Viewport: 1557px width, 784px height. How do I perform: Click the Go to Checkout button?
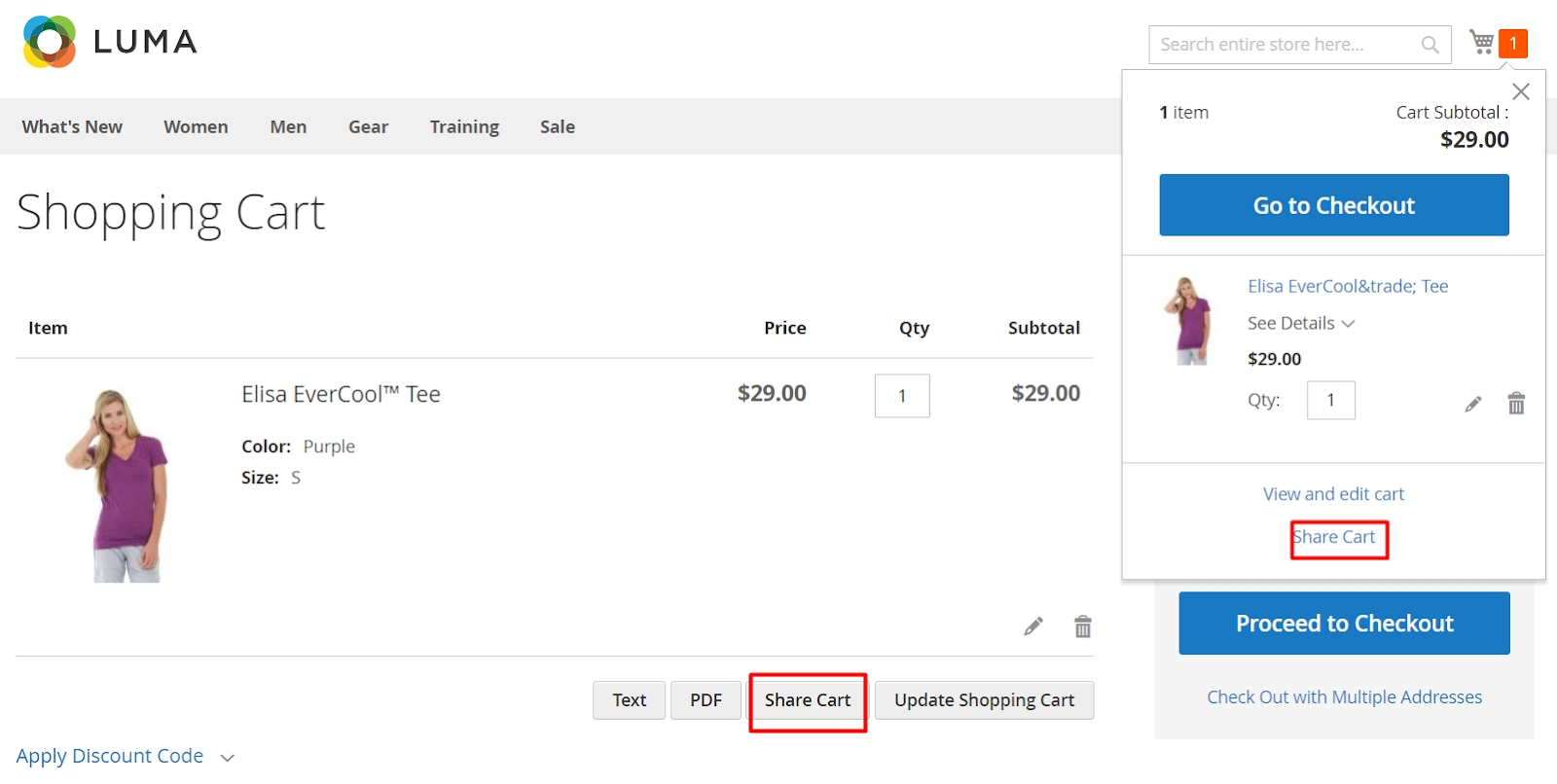pyautogui.click(x=1333, y=205)
